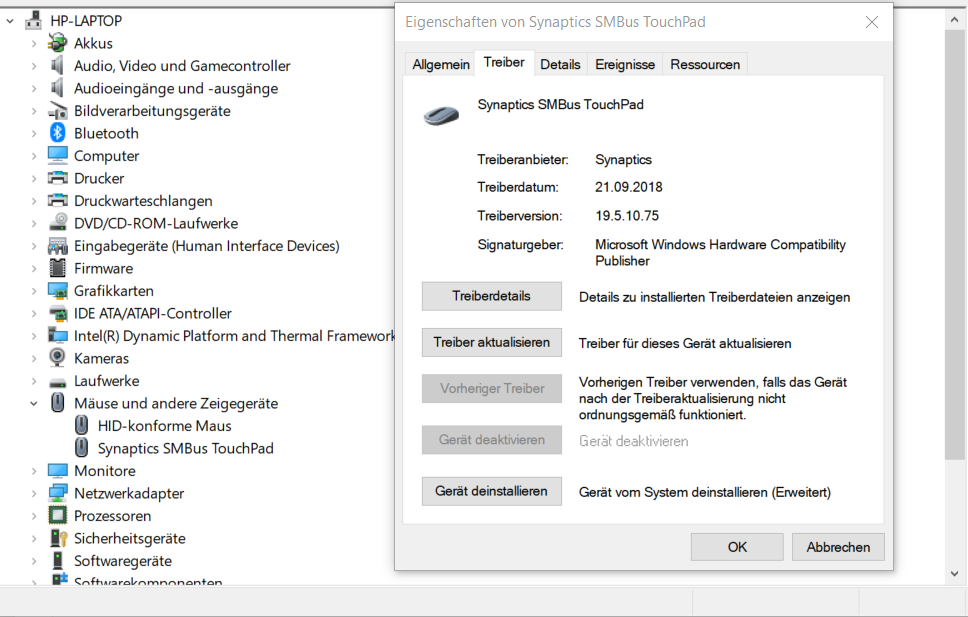Select the Sicherheitsgeräte tree row
Image resolution: width=968 pixels, height=617 pixels.
(x=130, y=539)
